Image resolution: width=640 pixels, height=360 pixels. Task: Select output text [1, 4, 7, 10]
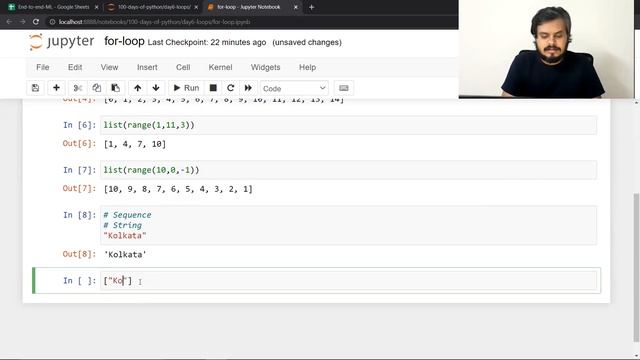pos(135,144)
